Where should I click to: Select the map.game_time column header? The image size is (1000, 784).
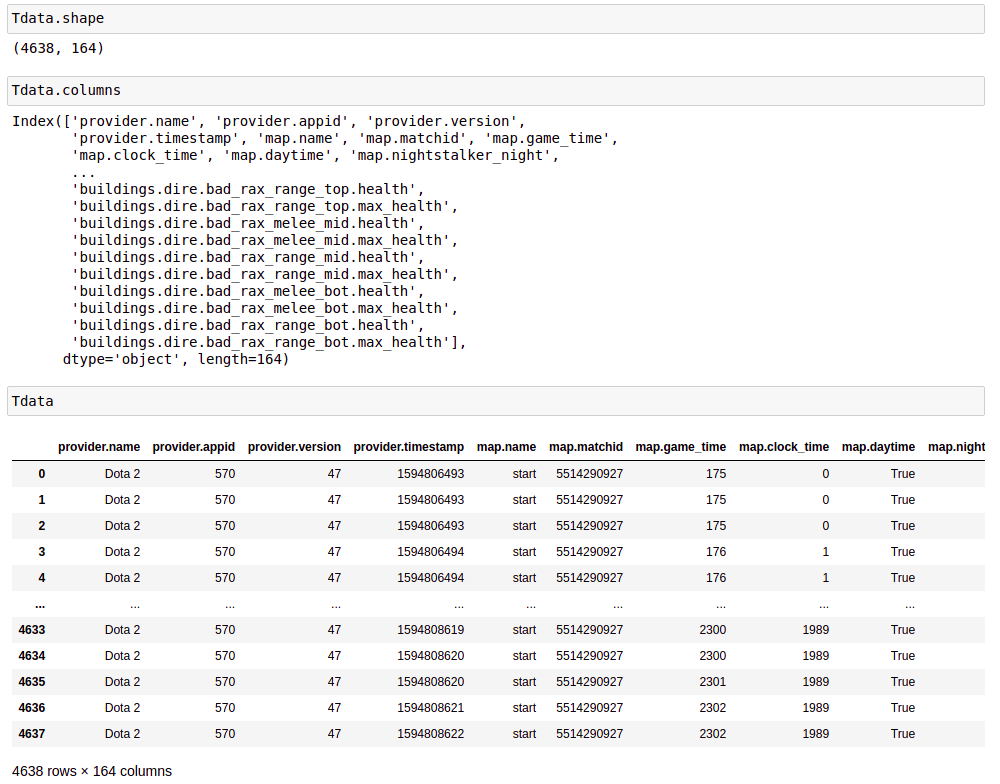click(681, 447)
